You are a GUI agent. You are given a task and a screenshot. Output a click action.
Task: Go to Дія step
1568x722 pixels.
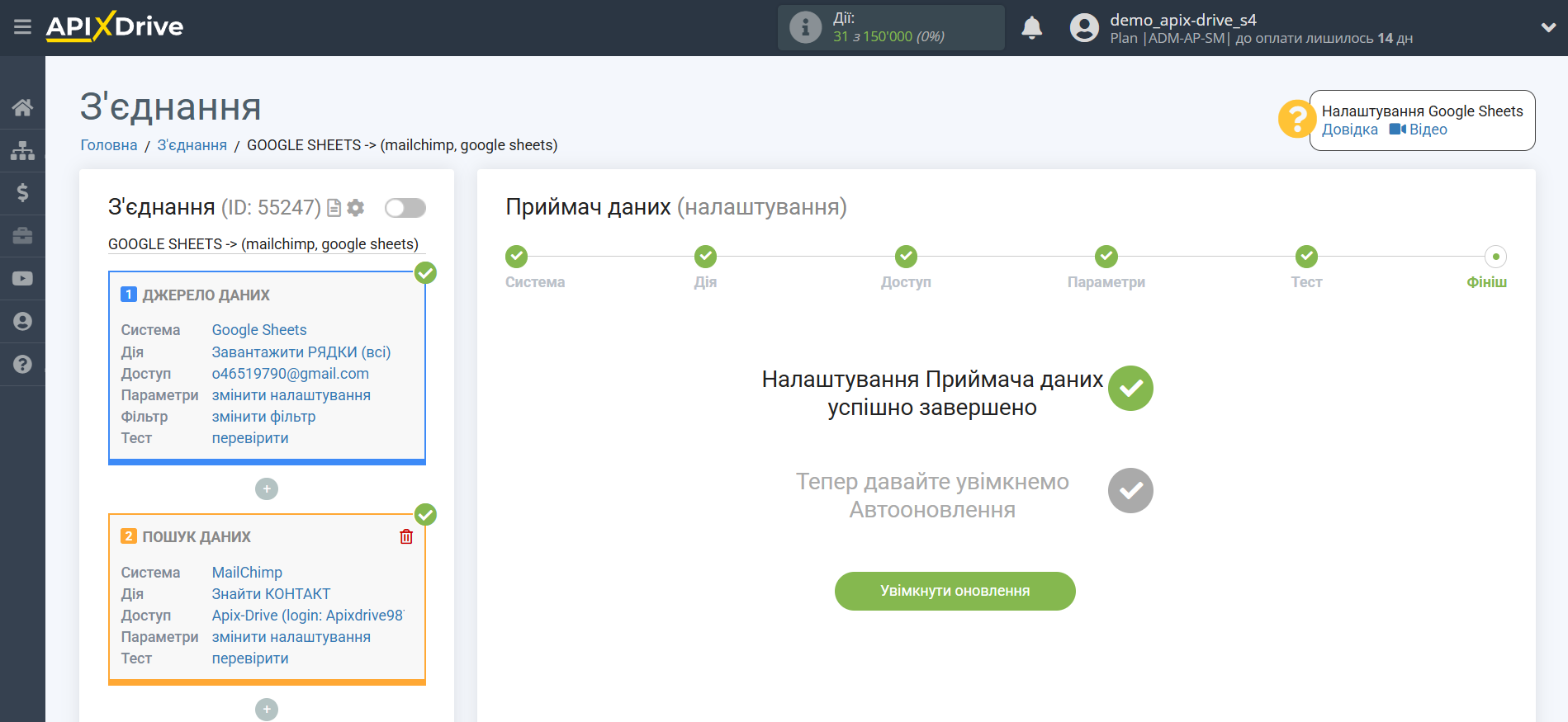tap(706, 257)
